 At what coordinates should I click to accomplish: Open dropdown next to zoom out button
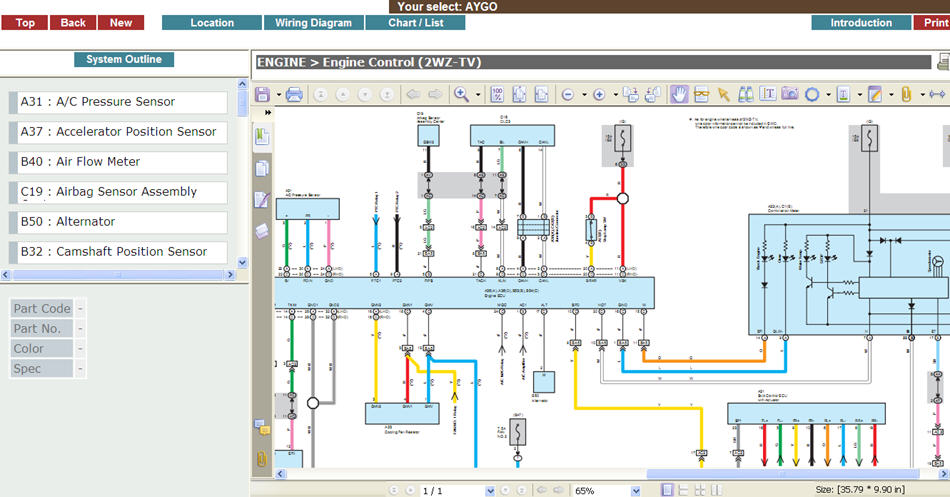coord(584,95)
